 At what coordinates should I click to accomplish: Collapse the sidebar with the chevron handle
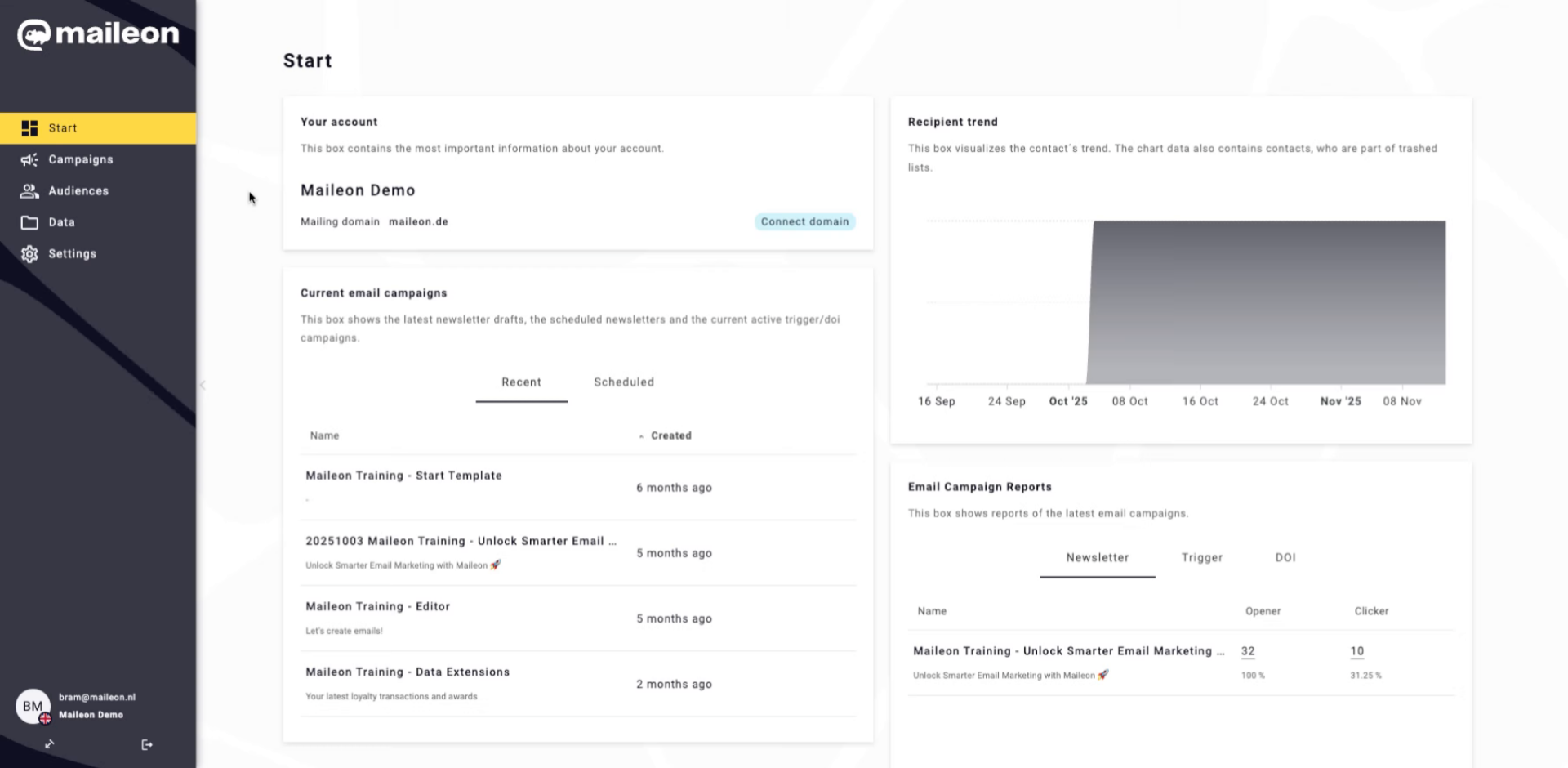[203, 385]
